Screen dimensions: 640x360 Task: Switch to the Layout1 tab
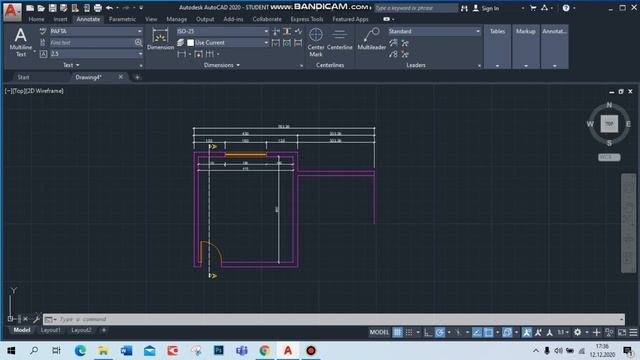click(51, 330)
